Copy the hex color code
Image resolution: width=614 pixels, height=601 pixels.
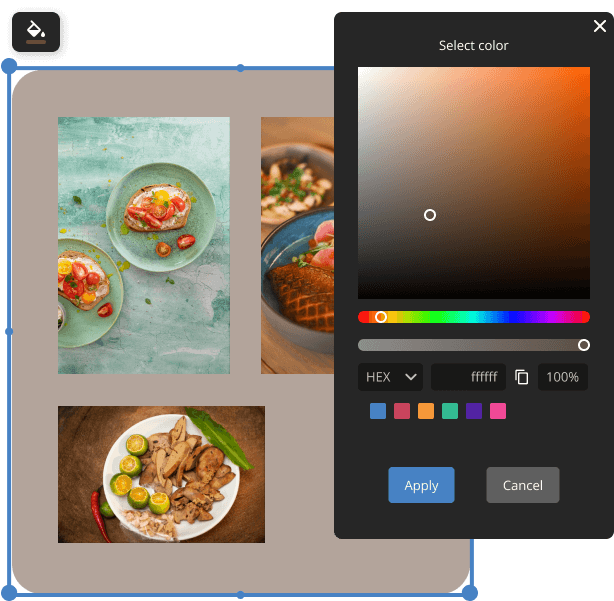point(521,377)
